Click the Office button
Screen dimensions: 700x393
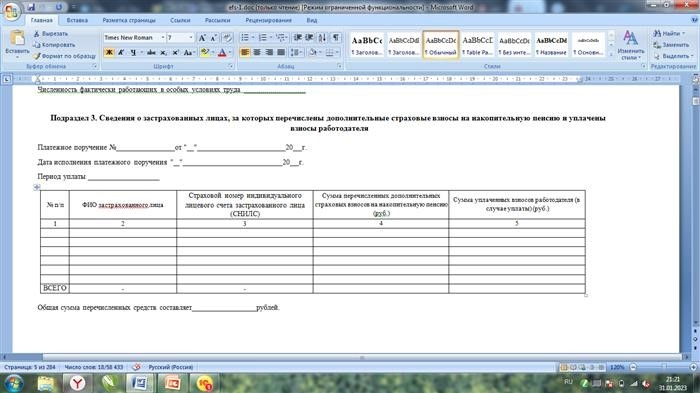11,11
